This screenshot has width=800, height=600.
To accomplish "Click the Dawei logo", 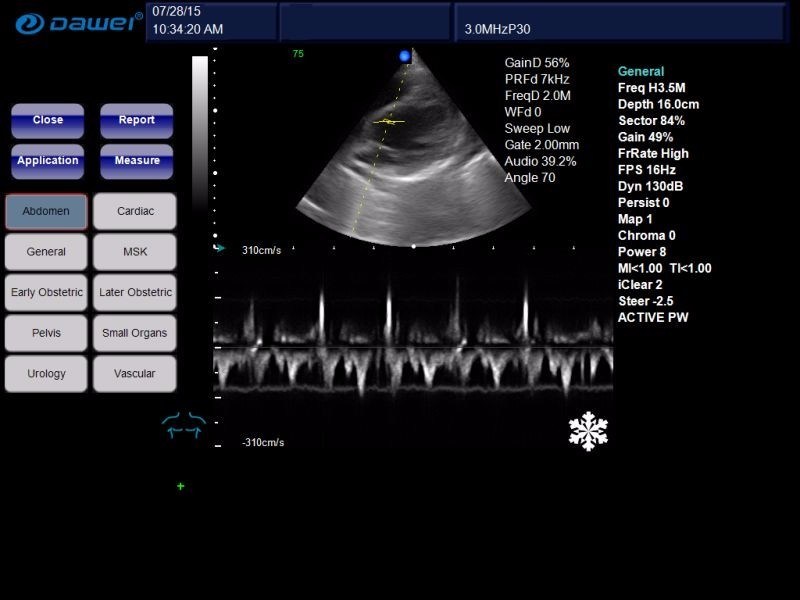I will (x=78, y=22).
